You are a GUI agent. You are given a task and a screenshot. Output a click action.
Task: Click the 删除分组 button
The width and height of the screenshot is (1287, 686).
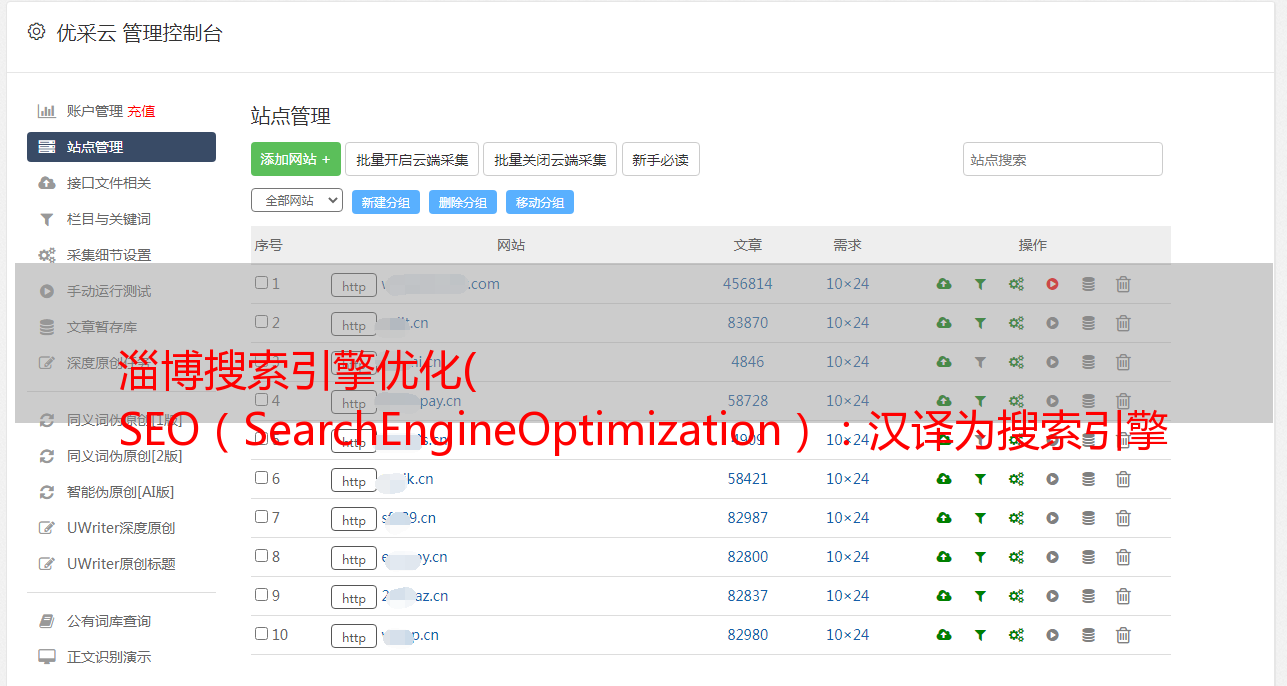[463, 202]
